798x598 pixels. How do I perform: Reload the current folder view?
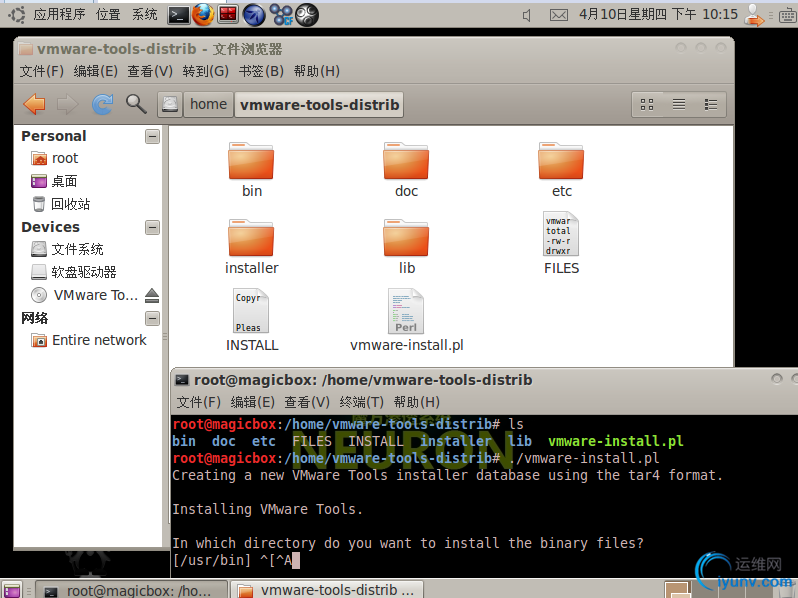[x=102, y=104]
